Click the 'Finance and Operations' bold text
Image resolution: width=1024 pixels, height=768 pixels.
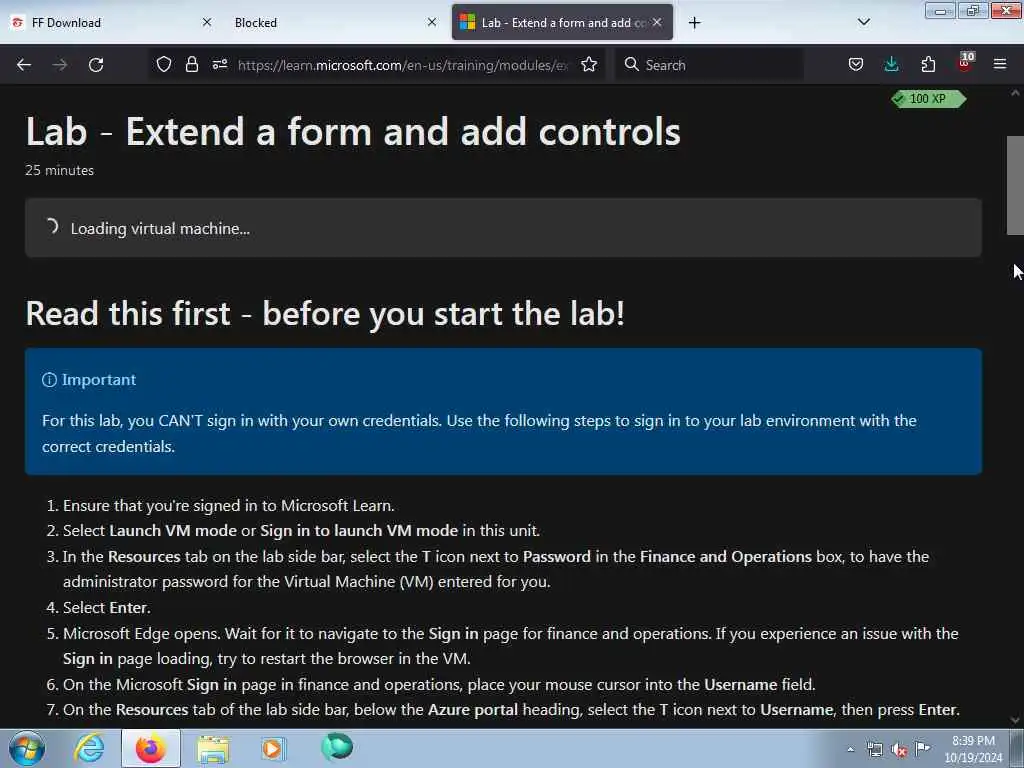[x=726, y=557]
